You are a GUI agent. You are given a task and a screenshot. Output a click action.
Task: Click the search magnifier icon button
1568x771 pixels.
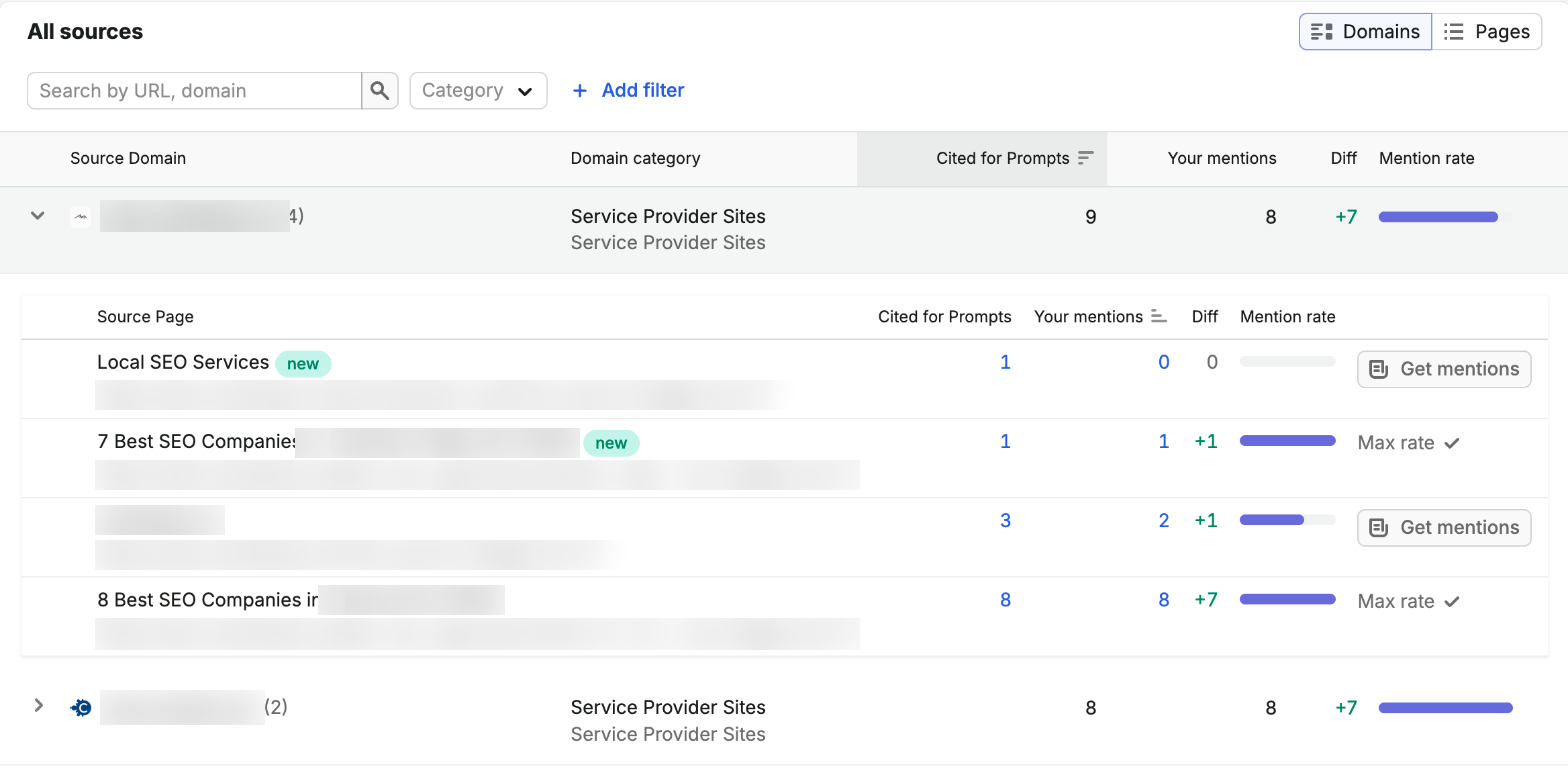(x=379, y=90)
